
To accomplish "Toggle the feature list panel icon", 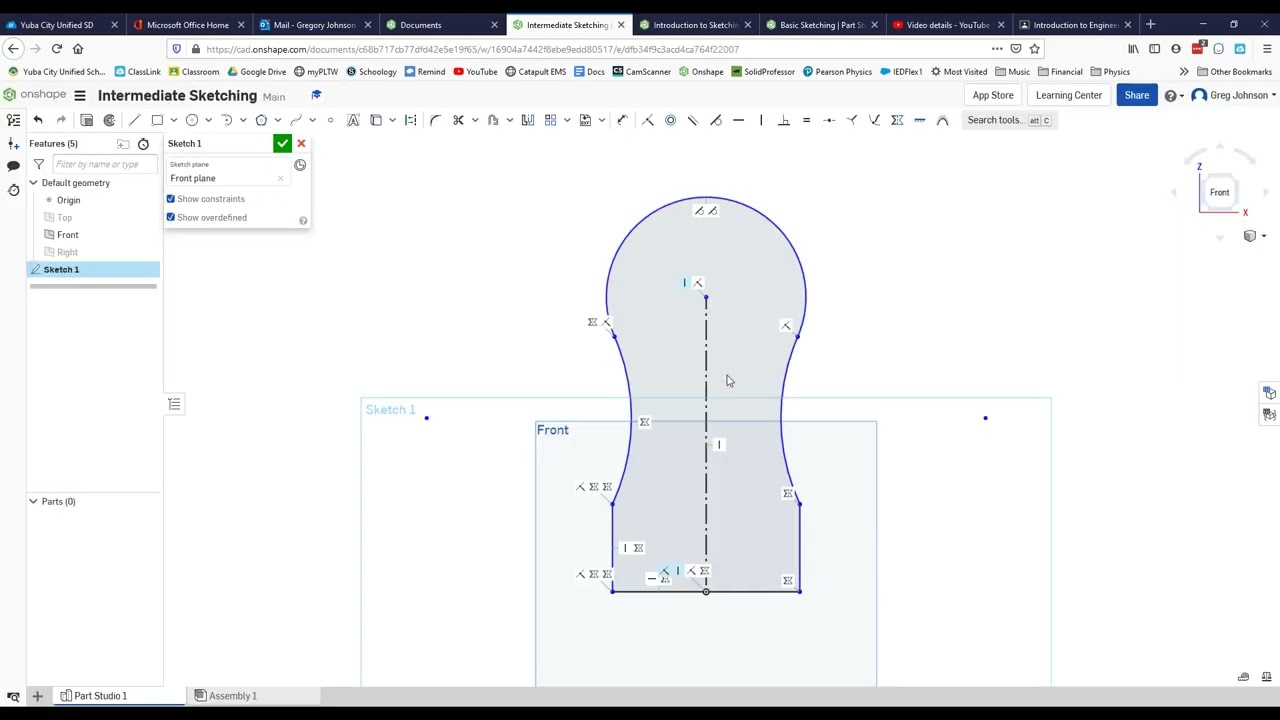I will pyautogui.click(x=13, y=120).
